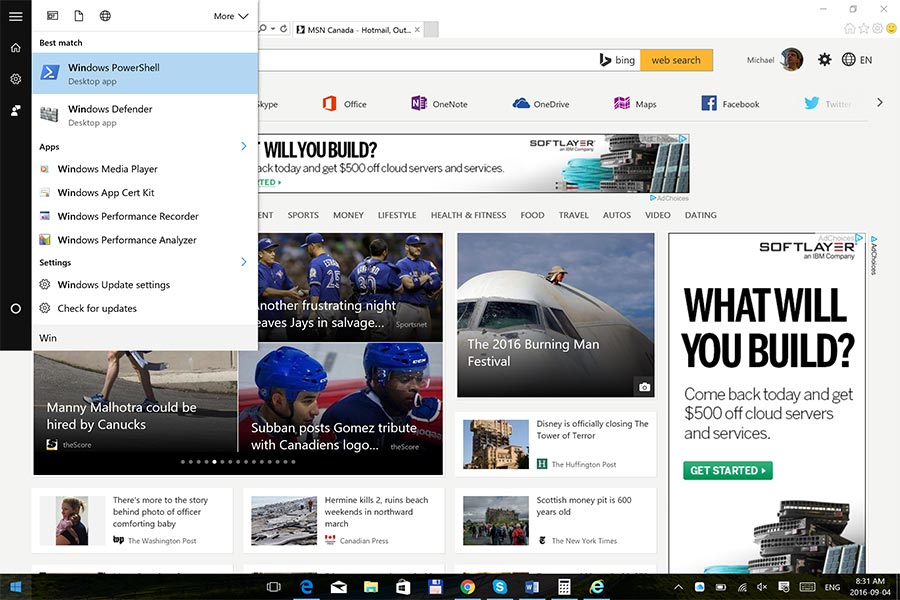Refresh the page in Internet Explorer
This screenshot has width=900, height=600.
(284, 29)
